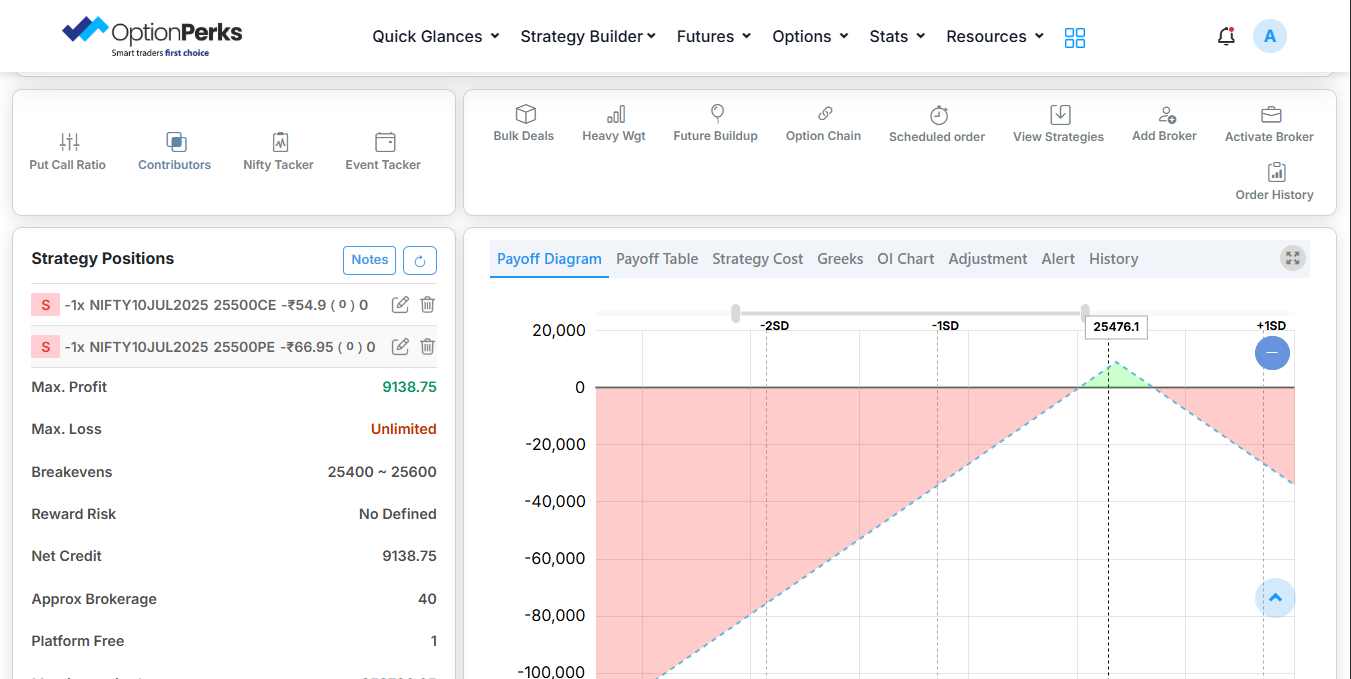
Task: Expand the Options menu
Action: click(x=810, y=36)
